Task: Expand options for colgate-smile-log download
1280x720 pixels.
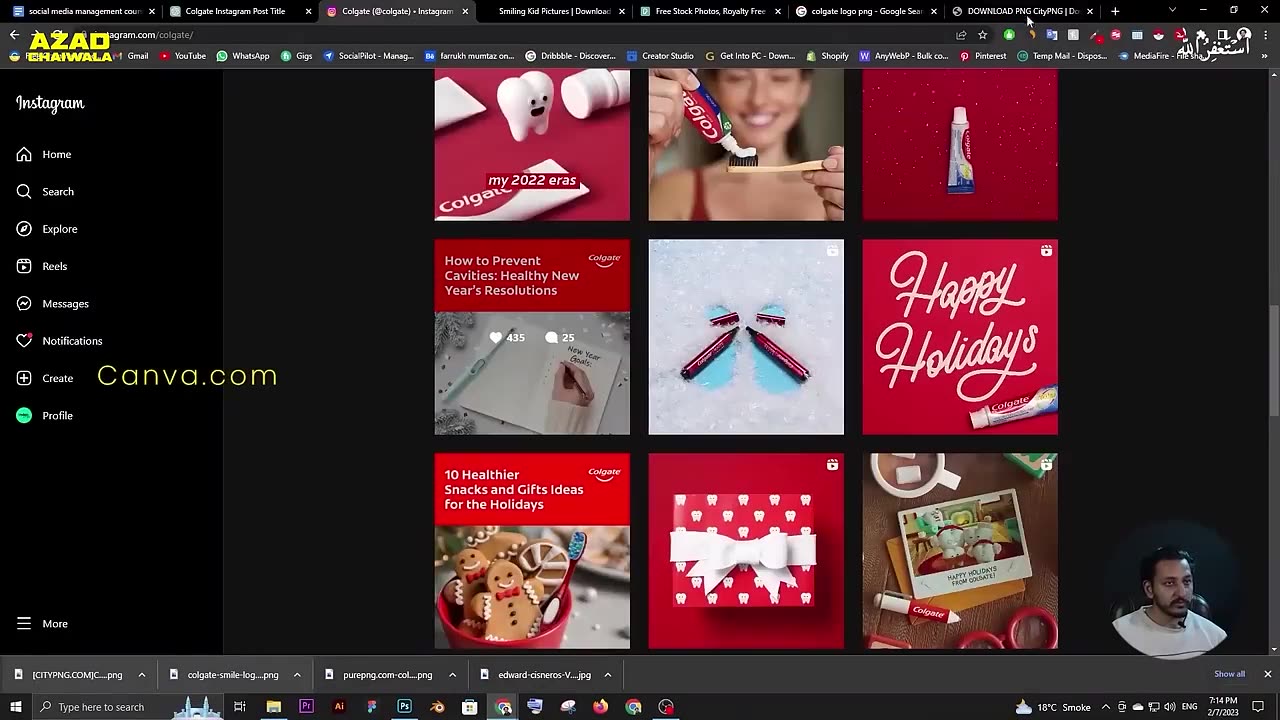Action: click(297, 675)
